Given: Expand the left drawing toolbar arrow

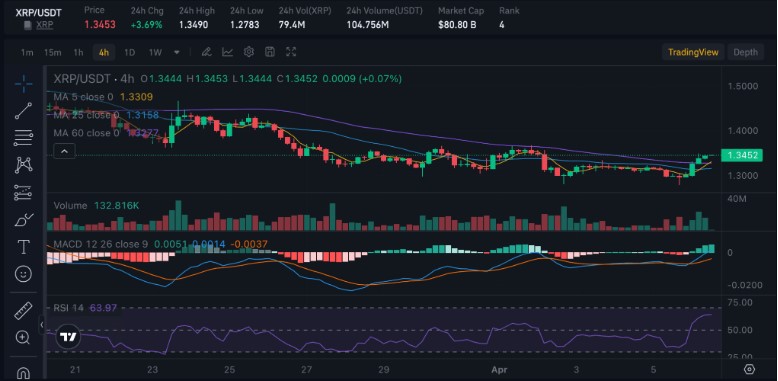Looking at the screenshot, I should tap(42, 325).
